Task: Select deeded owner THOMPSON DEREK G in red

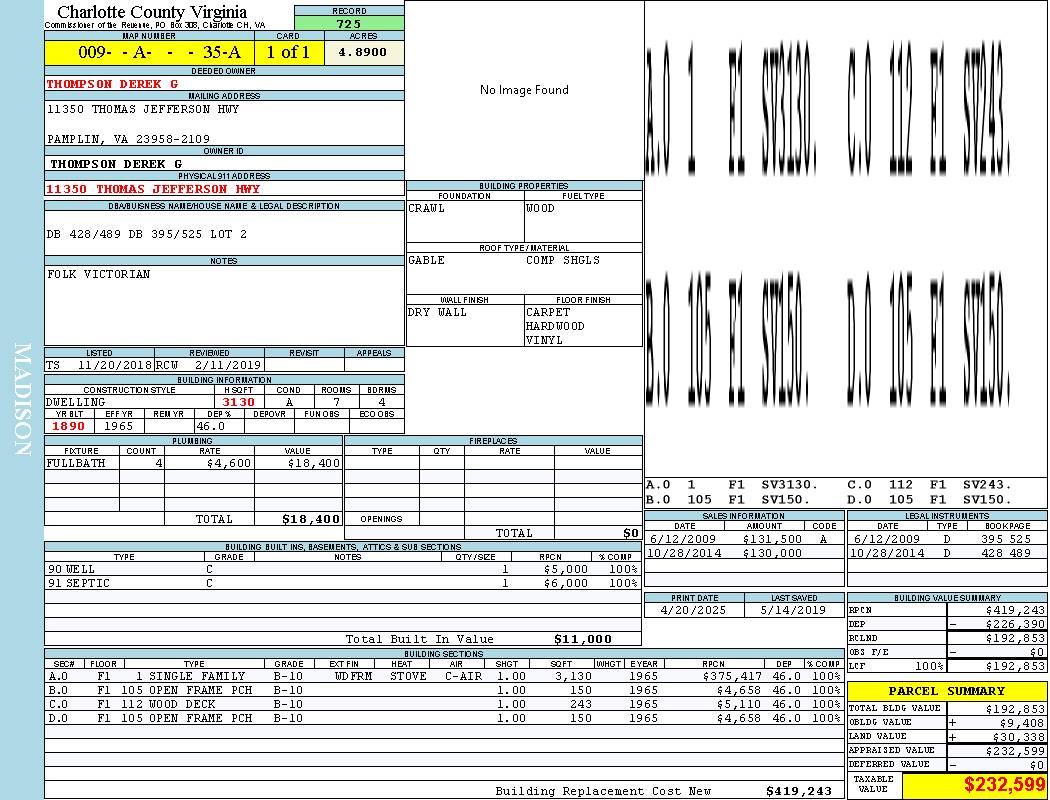Action: point(112,84)
